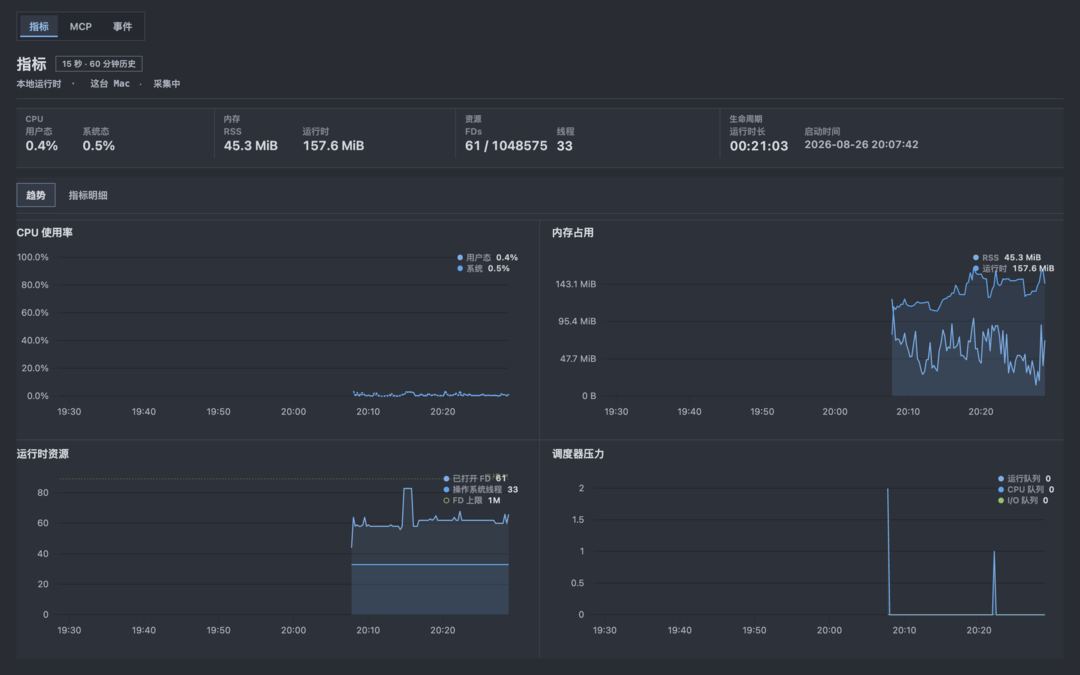Click the 系统态 0.5% CPU value
Screen dimensions: 1080x675
(x=98, y=145)
